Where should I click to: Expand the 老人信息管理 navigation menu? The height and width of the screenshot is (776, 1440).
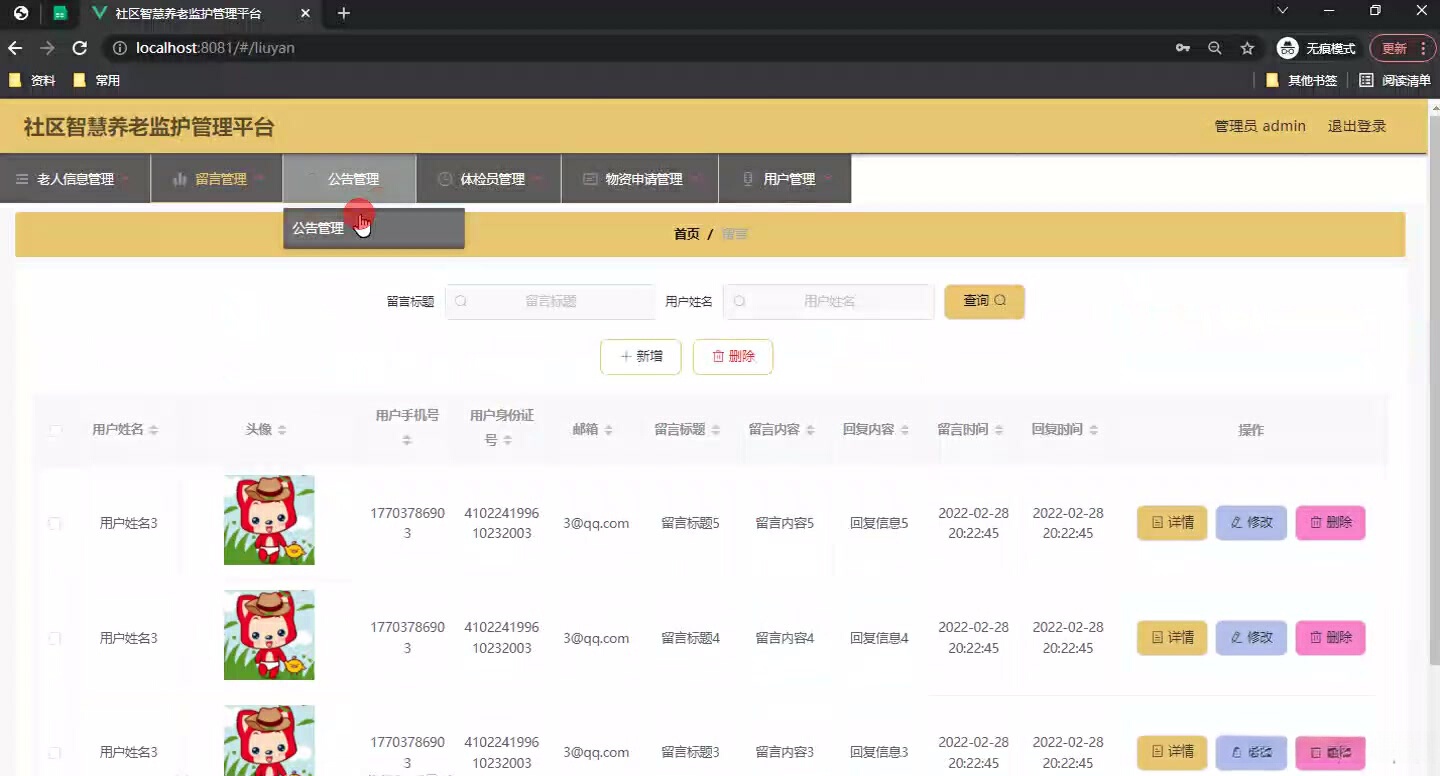75,179
